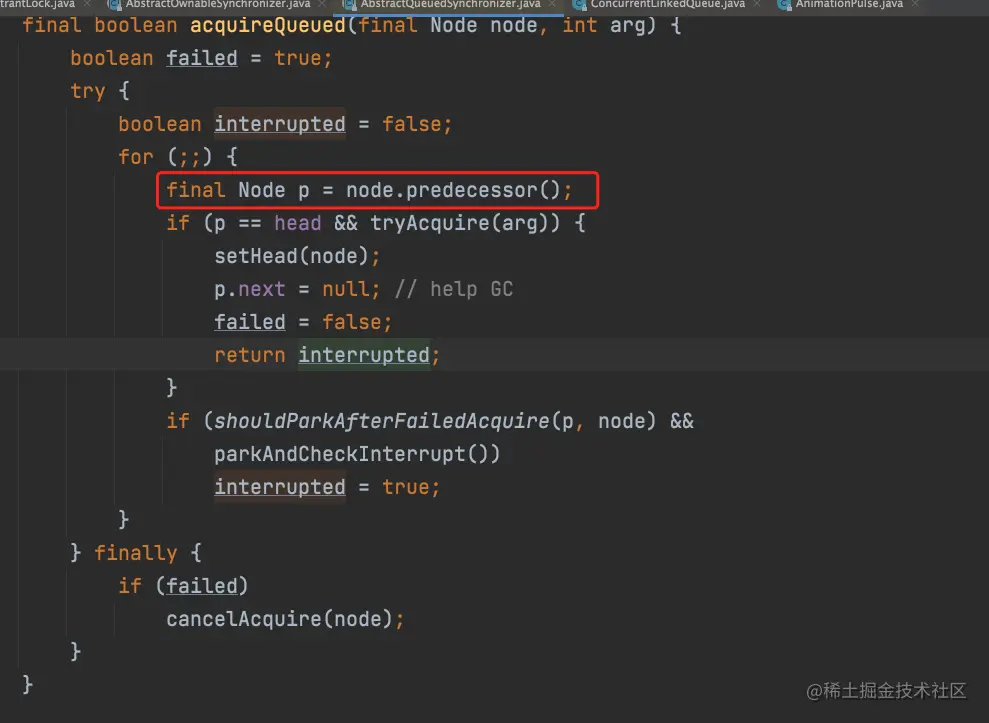Close the AnimationPulse.java tab

point(915,4)
